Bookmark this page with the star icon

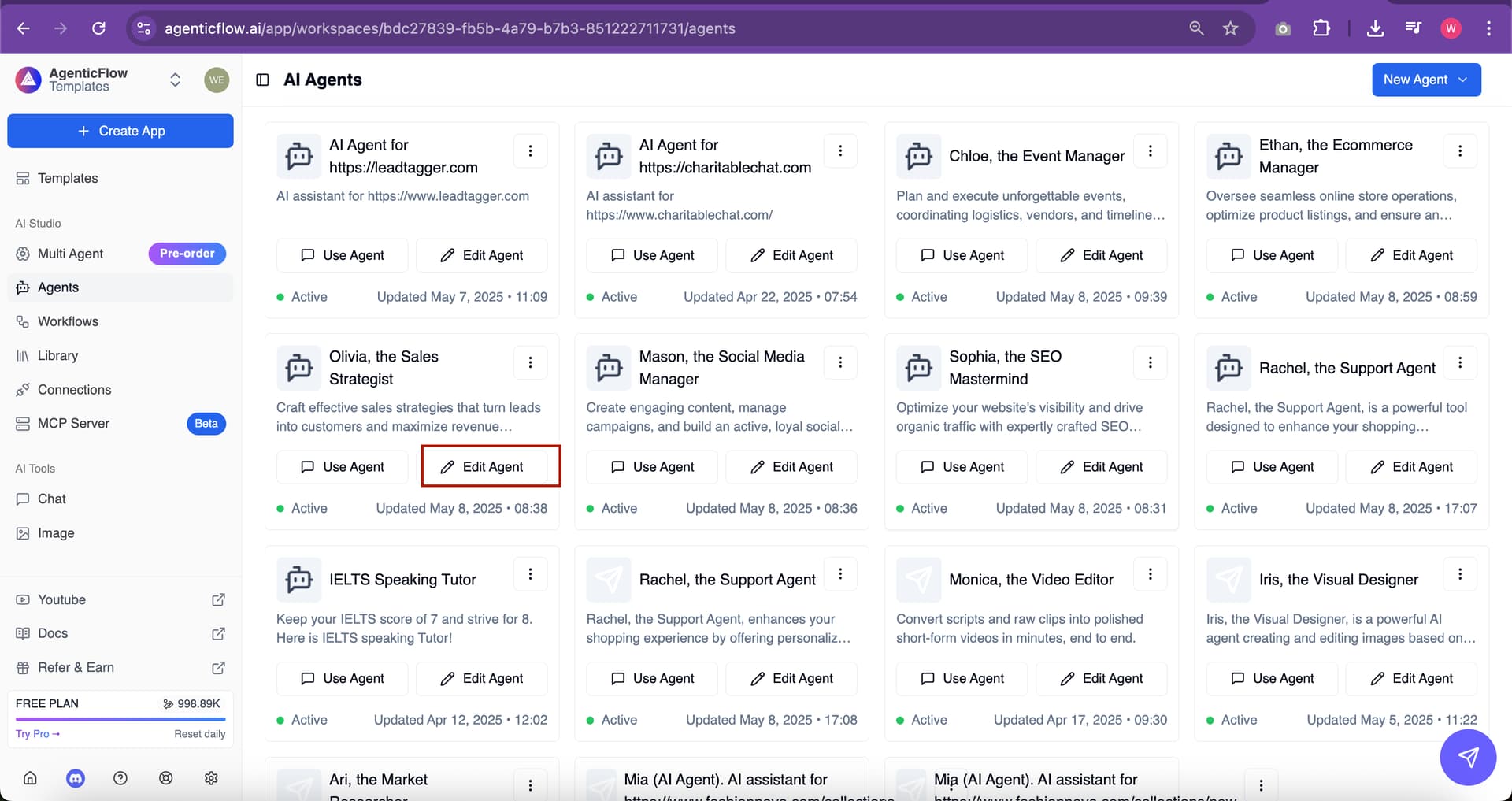click(x=1231, y=28)
